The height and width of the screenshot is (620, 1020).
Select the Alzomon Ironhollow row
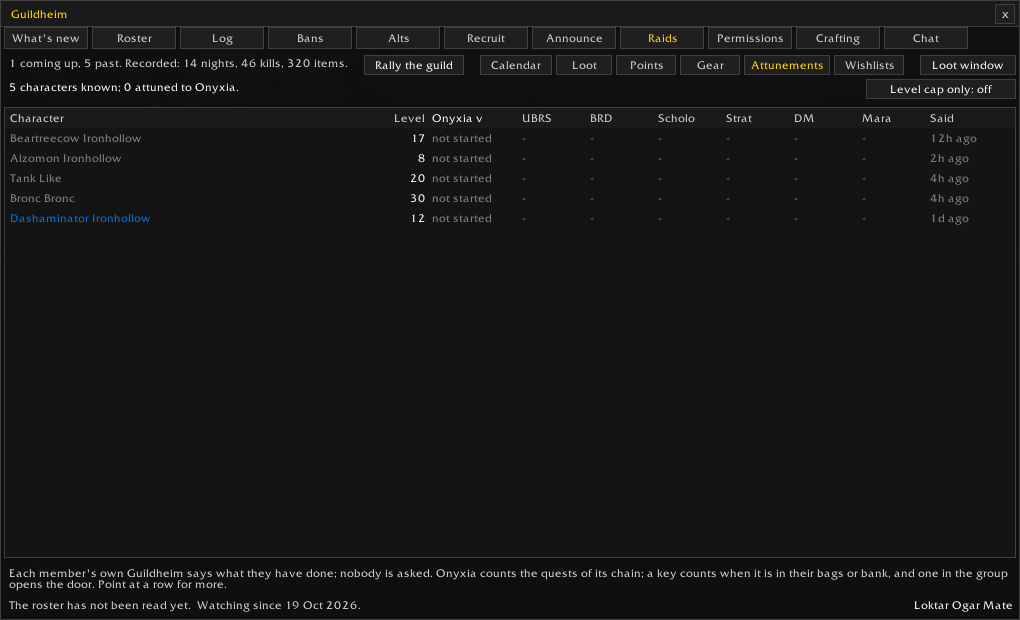pos(510,159)
